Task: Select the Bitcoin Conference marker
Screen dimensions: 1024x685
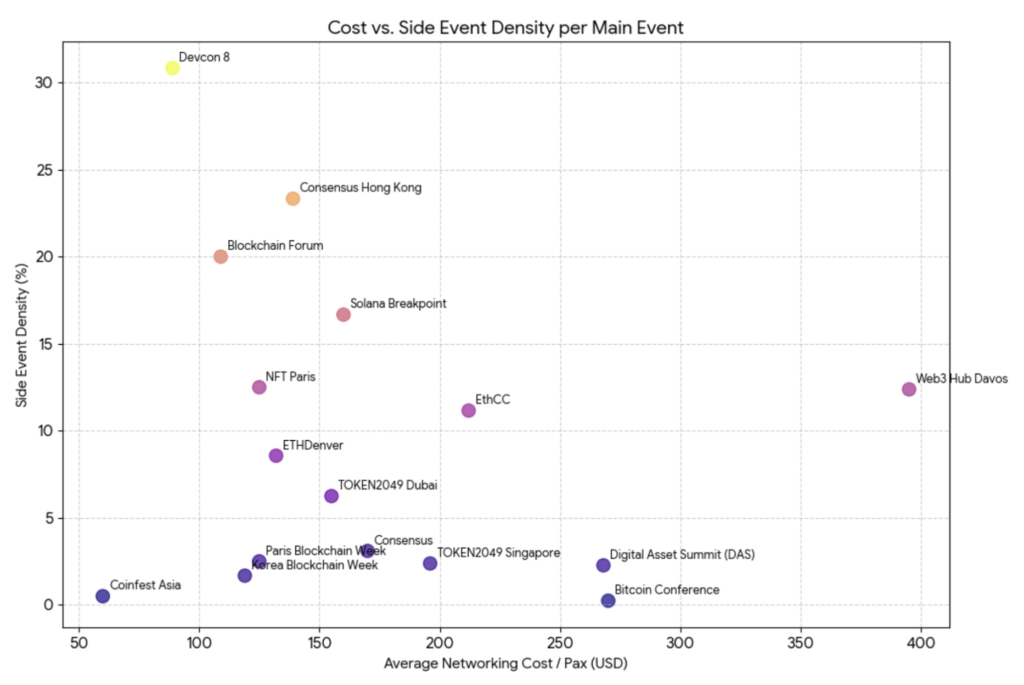Action: coord(607,600)
